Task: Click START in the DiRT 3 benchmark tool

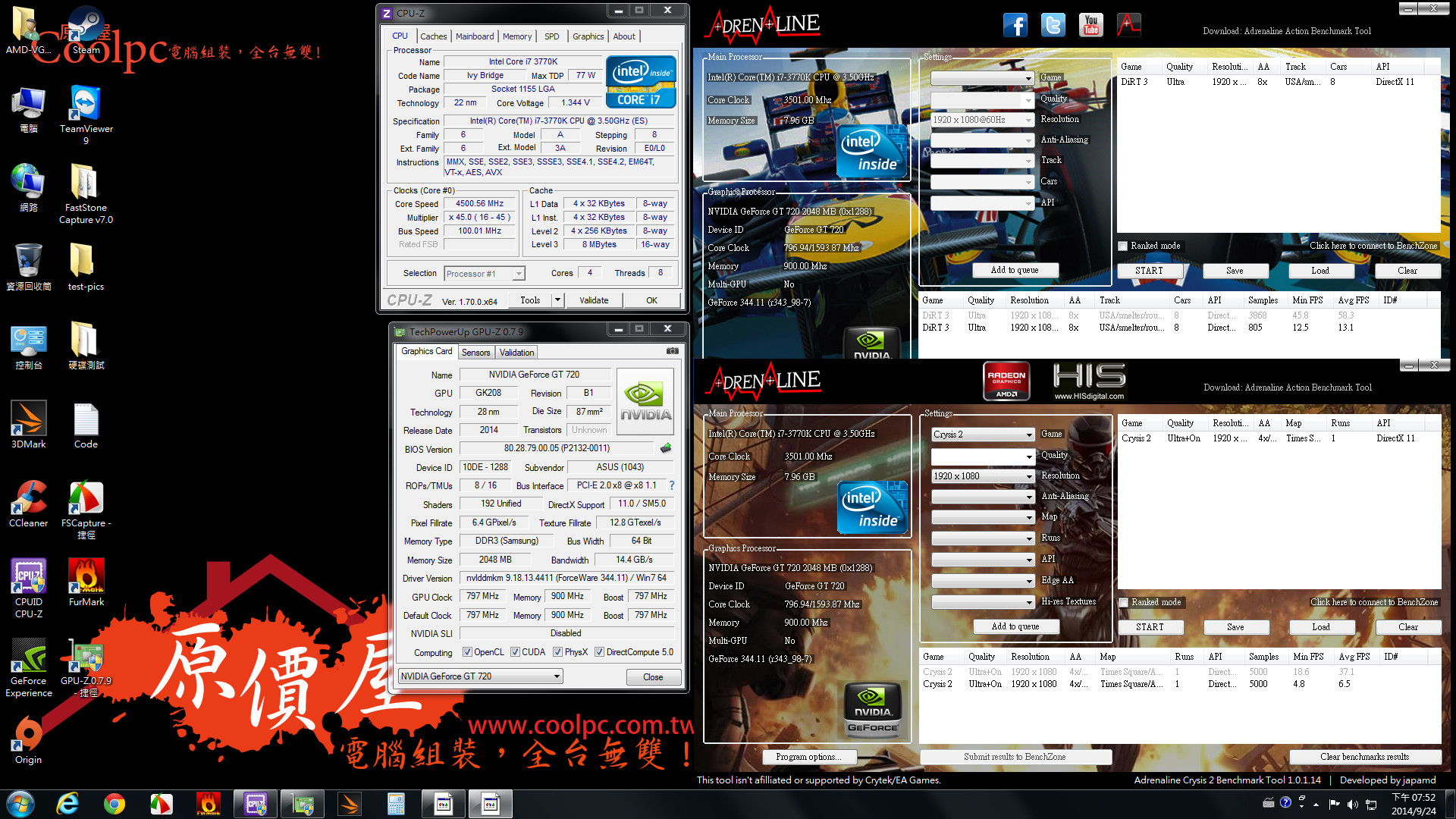Action: coord(1149,271)
